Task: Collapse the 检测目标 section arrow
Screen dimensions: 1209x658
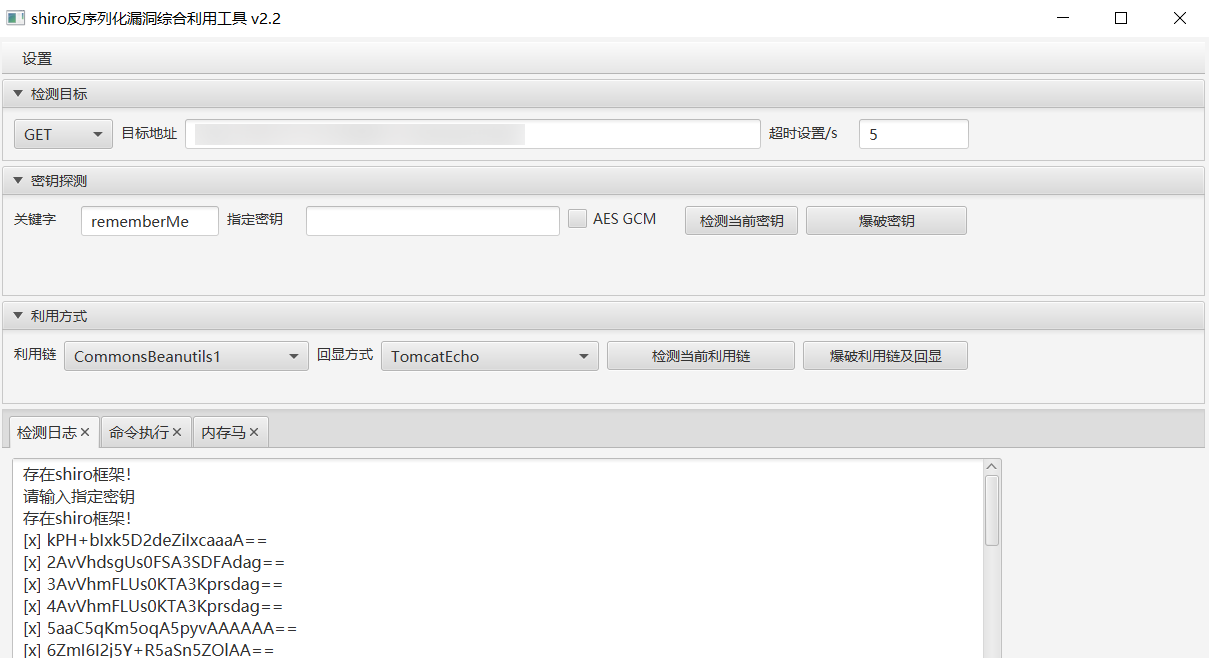Action: click(x=17, y=94)
